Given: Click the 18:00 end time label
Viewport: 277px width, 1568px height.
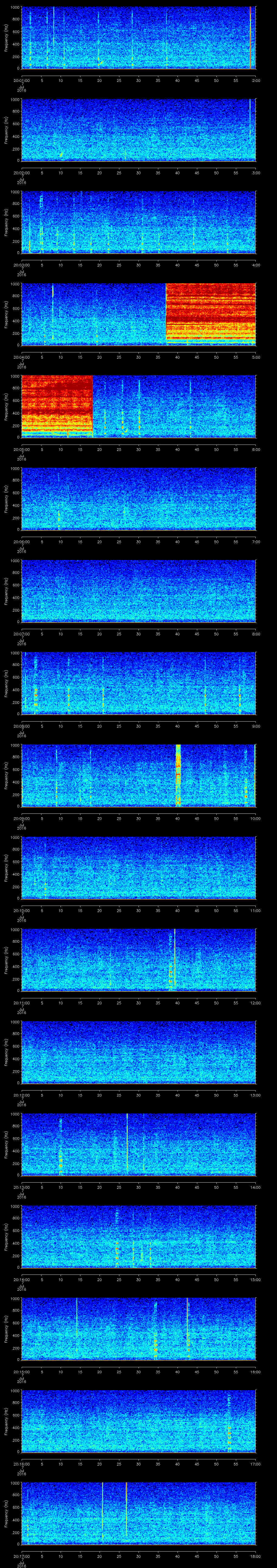Looking at the screenshot, I should pyautogui.click(x=255, y=1556).
